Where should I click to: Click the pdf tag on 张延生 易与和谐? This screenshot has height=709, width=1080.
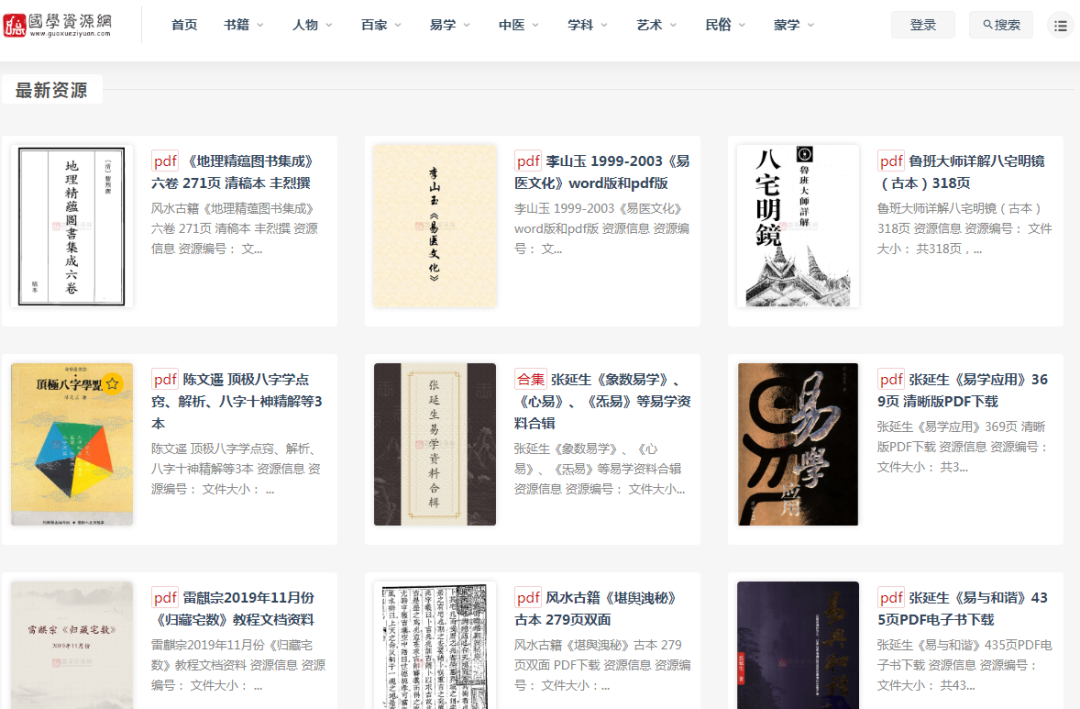(x=891, y=598)
